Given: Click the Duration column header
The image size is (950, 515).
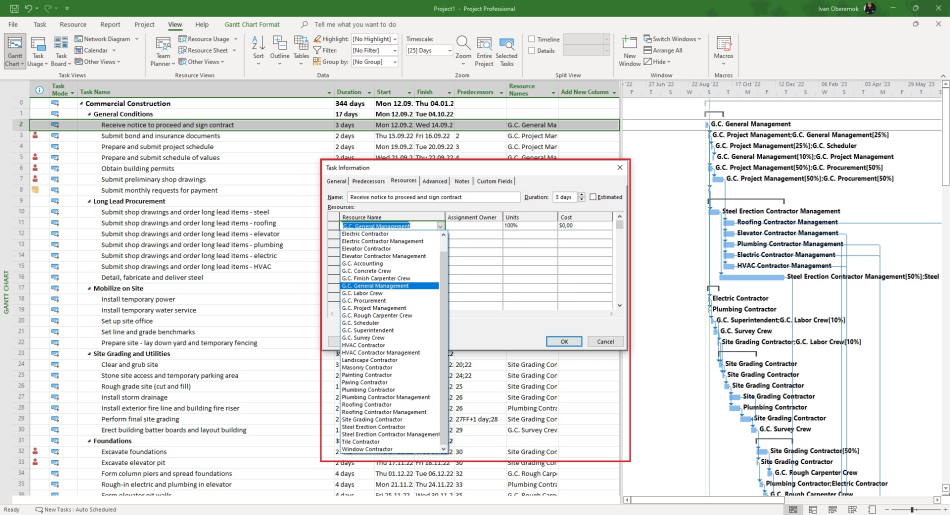Looking at the screenshot, I should [353, 92].
